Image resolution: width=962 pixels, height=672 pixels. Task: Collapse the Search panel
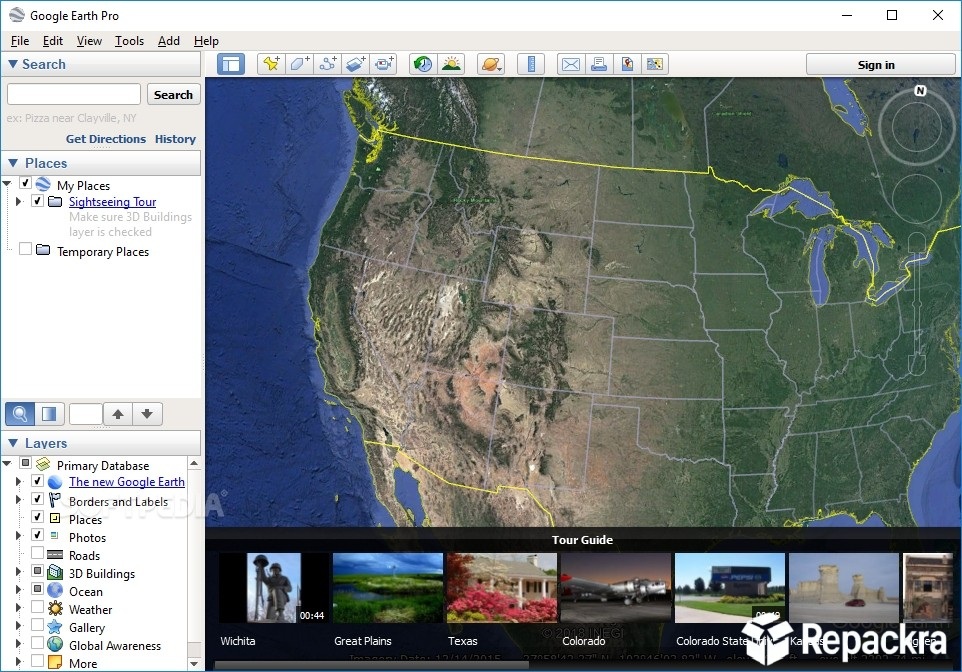click(x=12, y=64)
